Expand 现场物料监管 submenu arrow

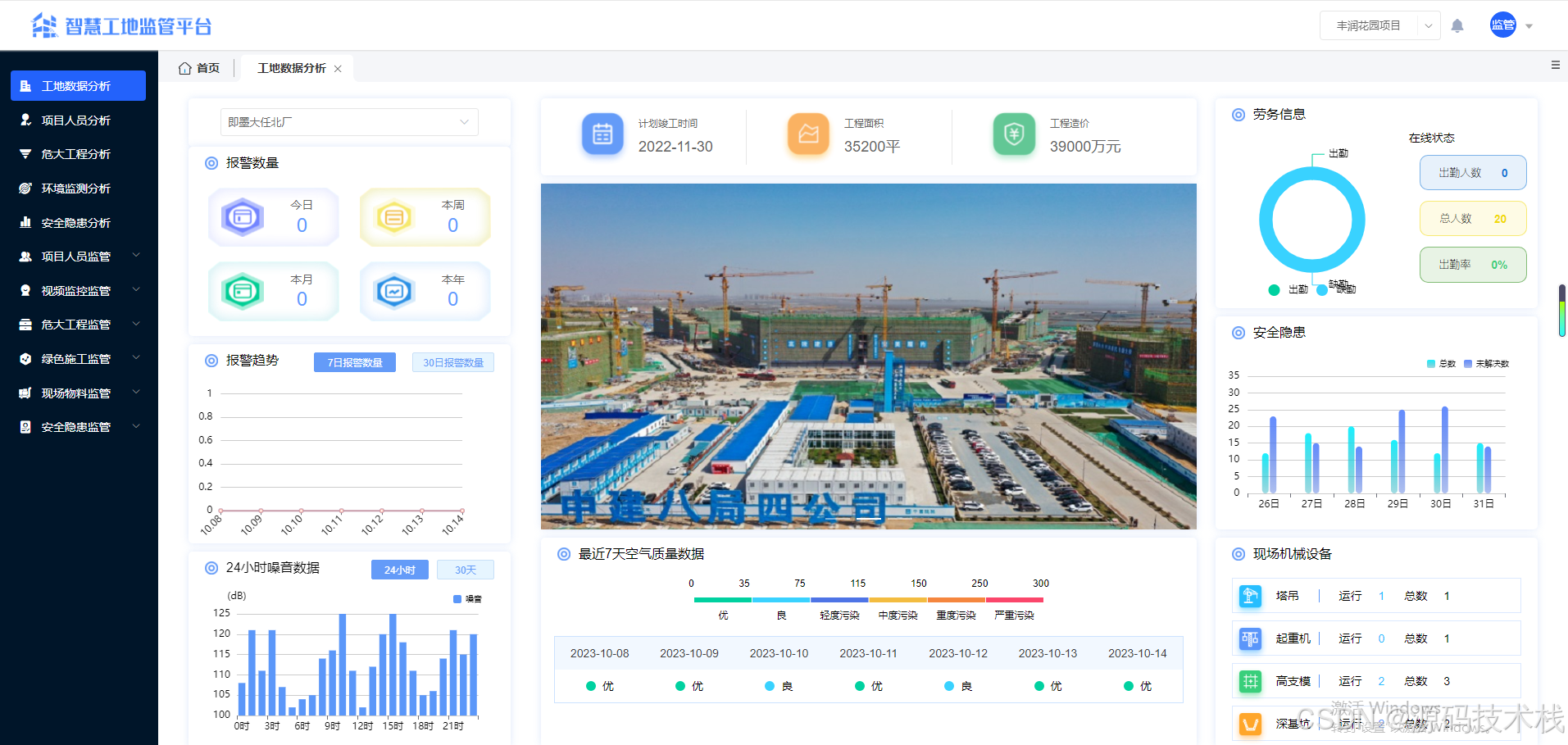tap(136, 393)
